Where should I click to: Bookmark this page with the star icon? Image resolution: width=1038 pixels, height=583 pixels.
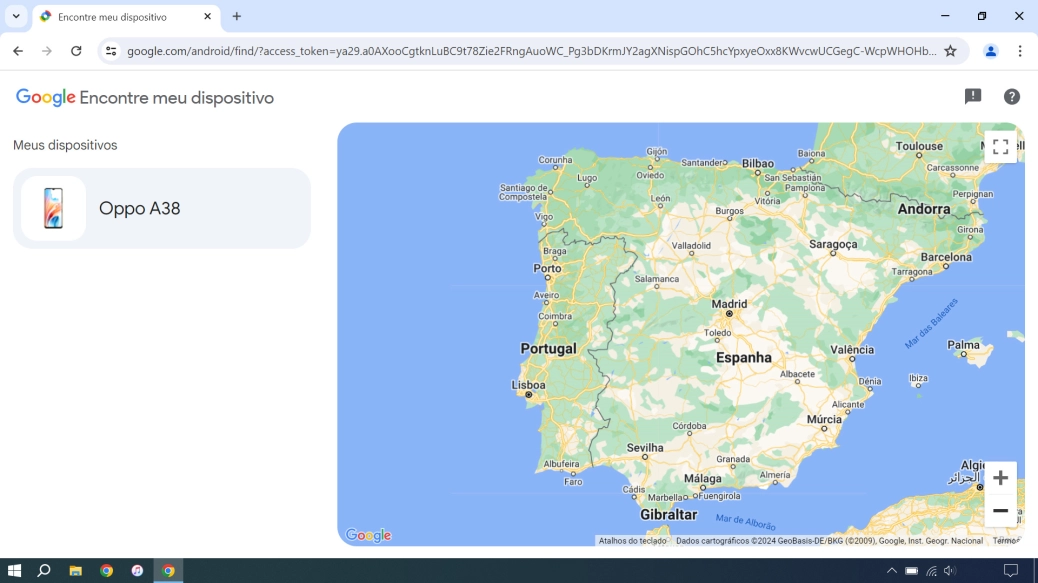click(950, 51)
